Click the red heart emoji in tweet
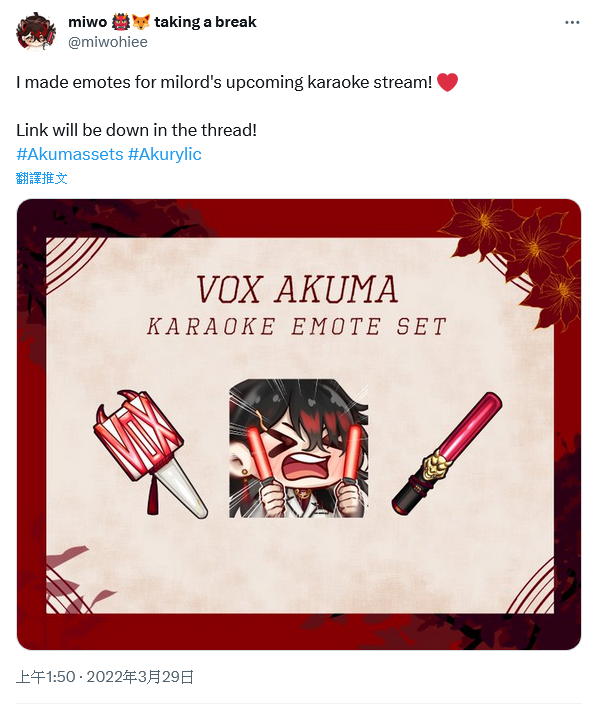 tap(448, 82)
